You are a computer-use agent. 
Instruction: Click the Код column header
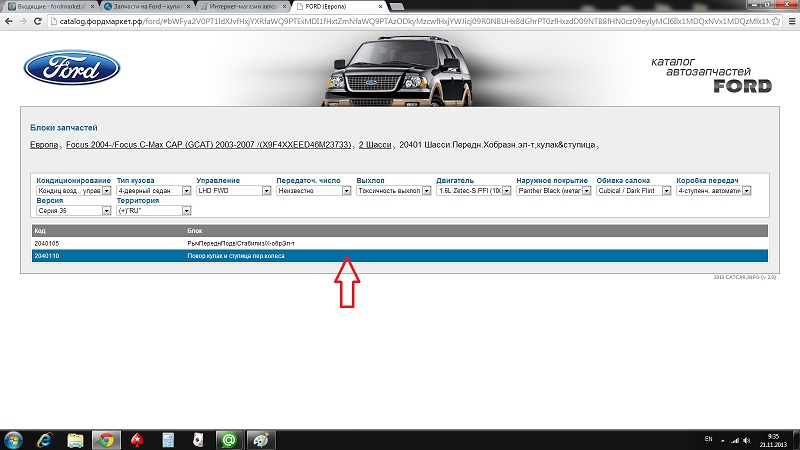pos(40,231)
